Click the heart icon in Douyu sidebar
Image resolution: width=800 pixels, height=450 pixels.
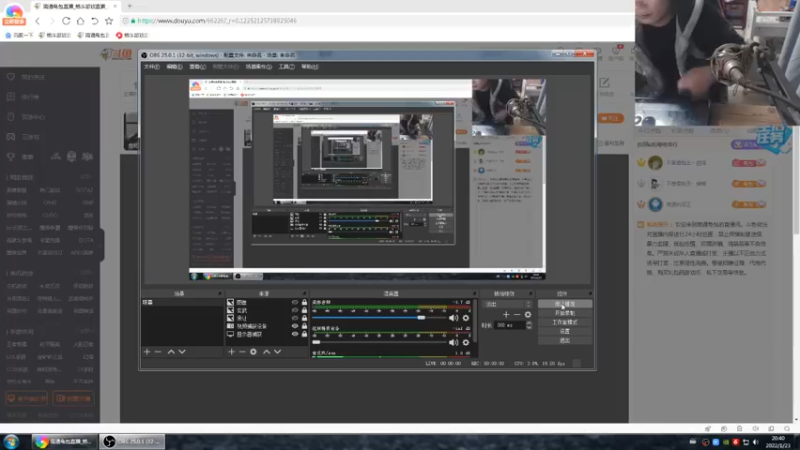pyautogui.click(x=11, y=77)
